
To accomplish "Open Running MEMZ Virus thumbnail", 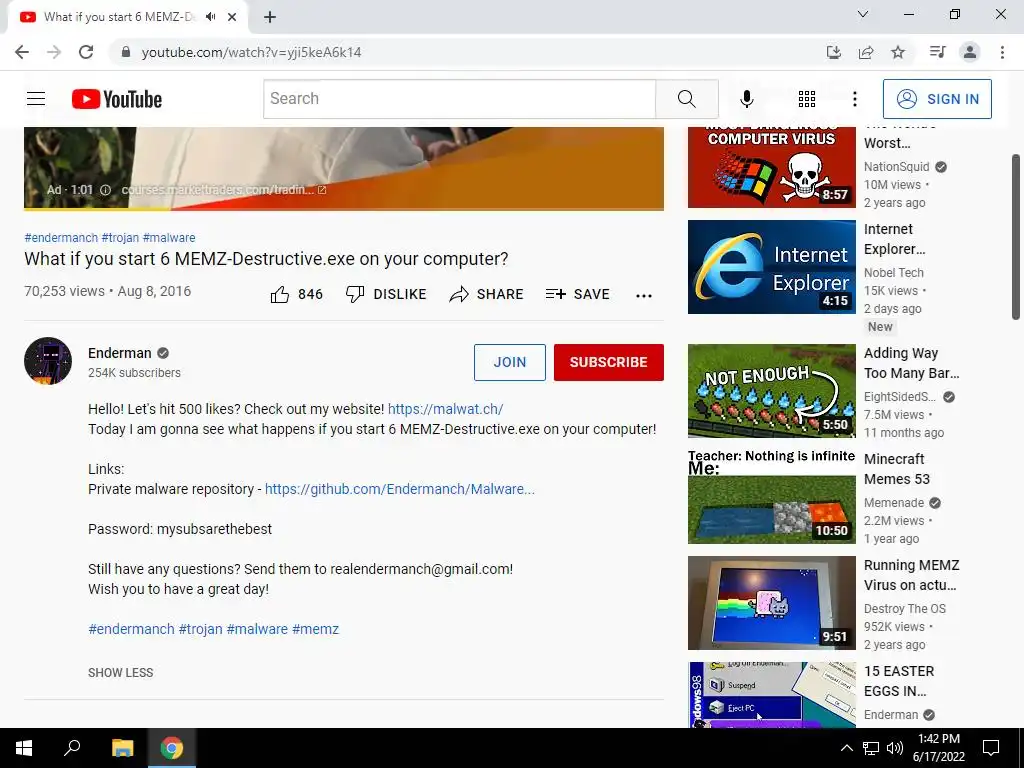I will point(771,603).
